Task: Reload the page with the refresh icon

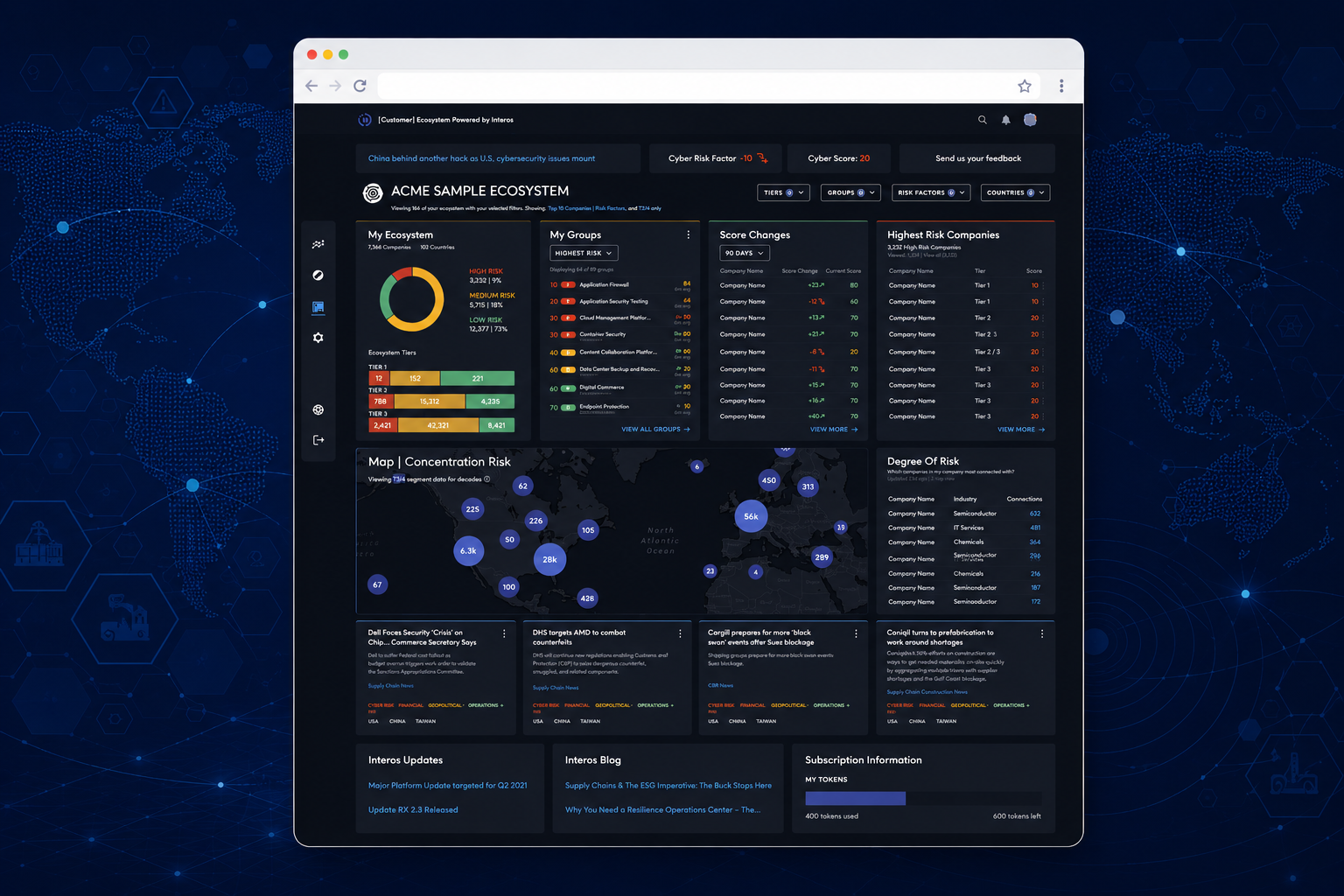Action: click(360, 86)
